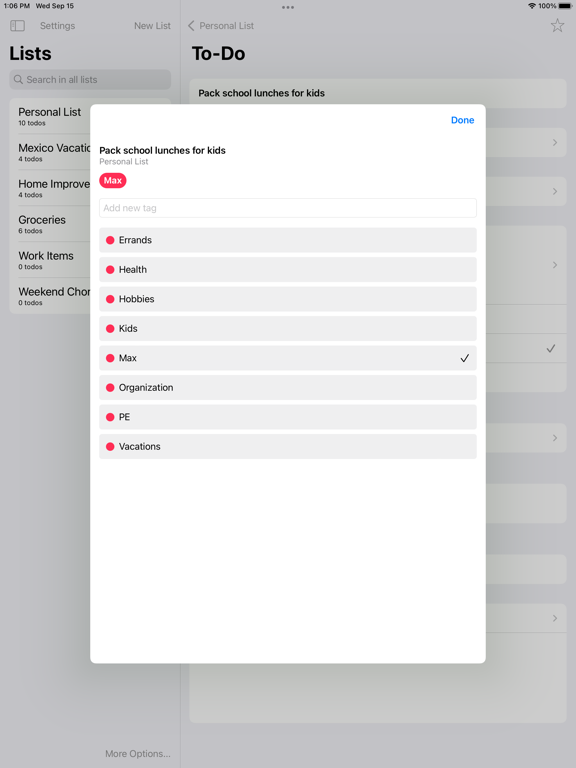Image resolution: width=576 pixels, height=768 pixels.
Task: Open the checked to-do row checkmark
Action: click(x=551, y=348)
